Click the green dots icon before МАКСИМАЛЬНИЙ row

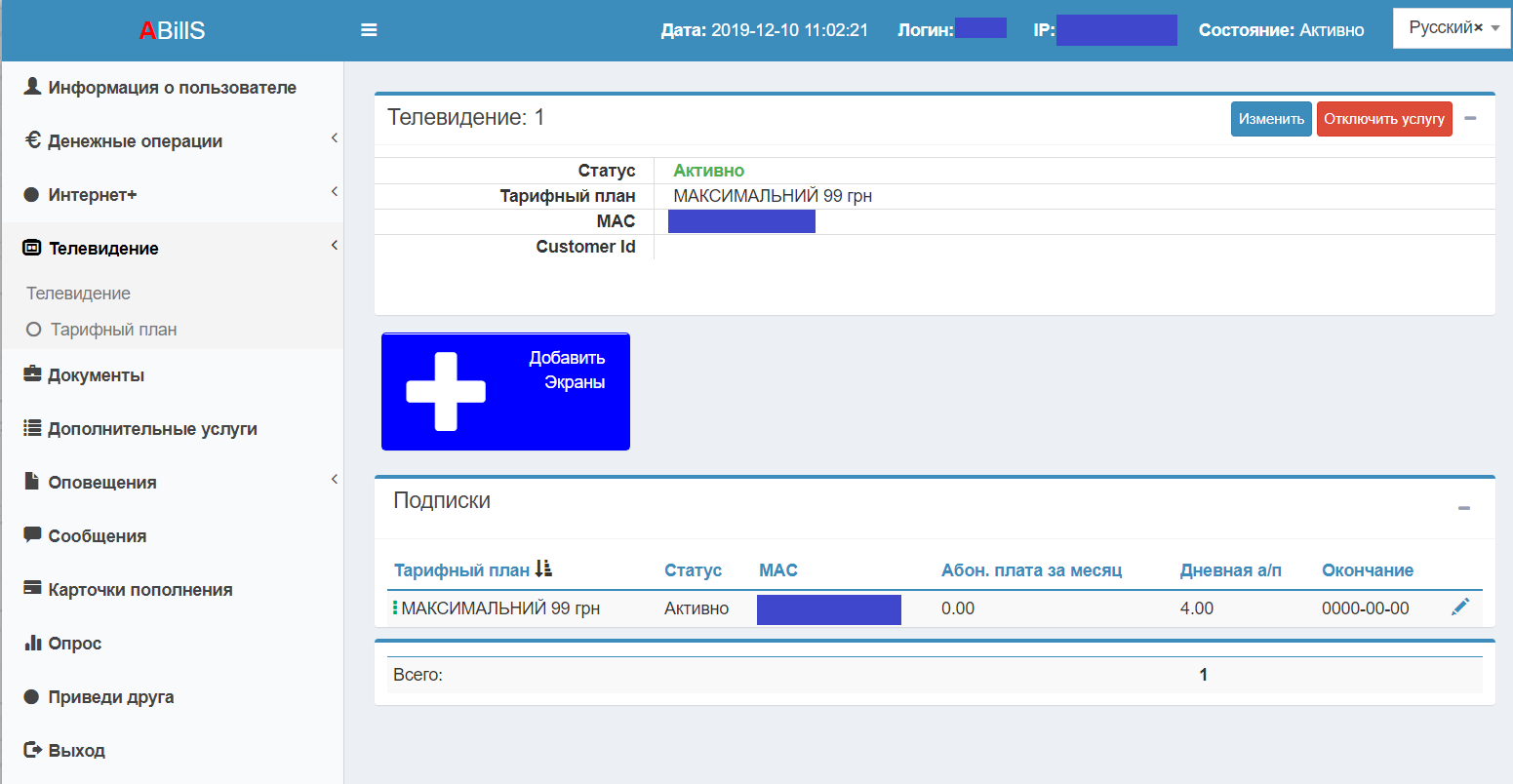coord(395,608)
